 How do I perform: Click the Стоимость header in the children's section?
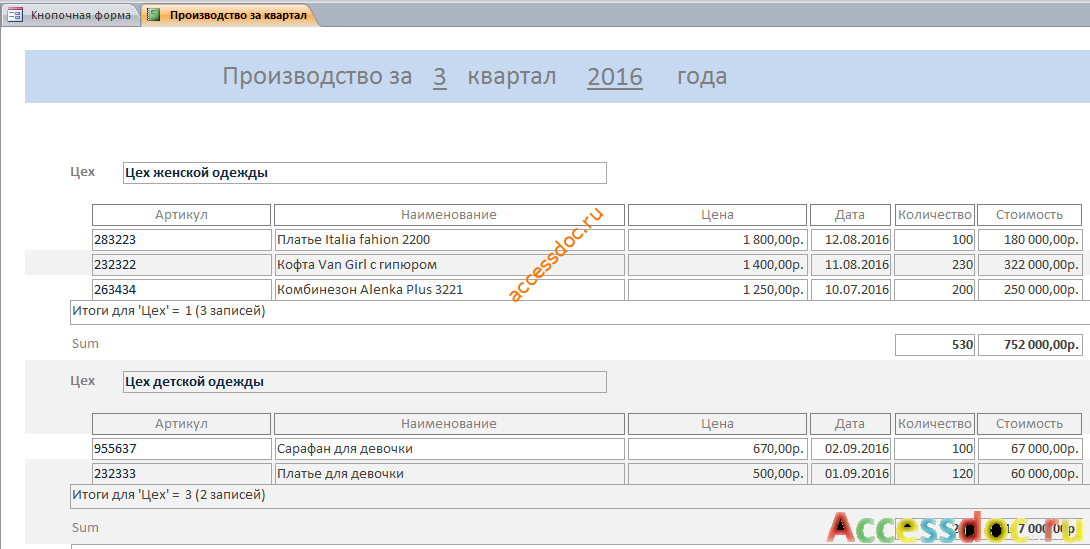click(1030, 423)
